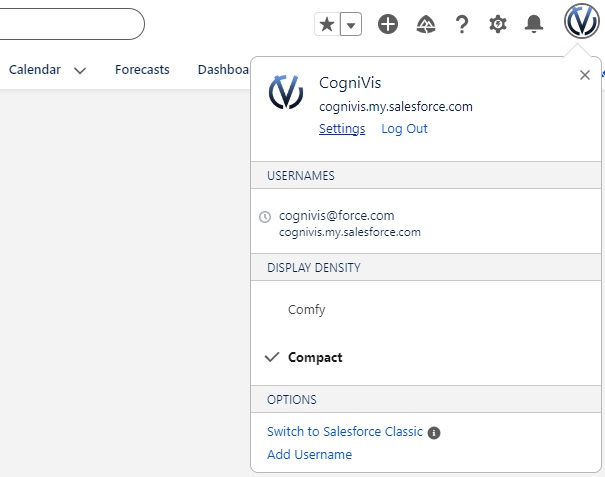Click the Favorites star icon
The width and height of the screenshot is (605, 477).
click(x=326, y=25)
